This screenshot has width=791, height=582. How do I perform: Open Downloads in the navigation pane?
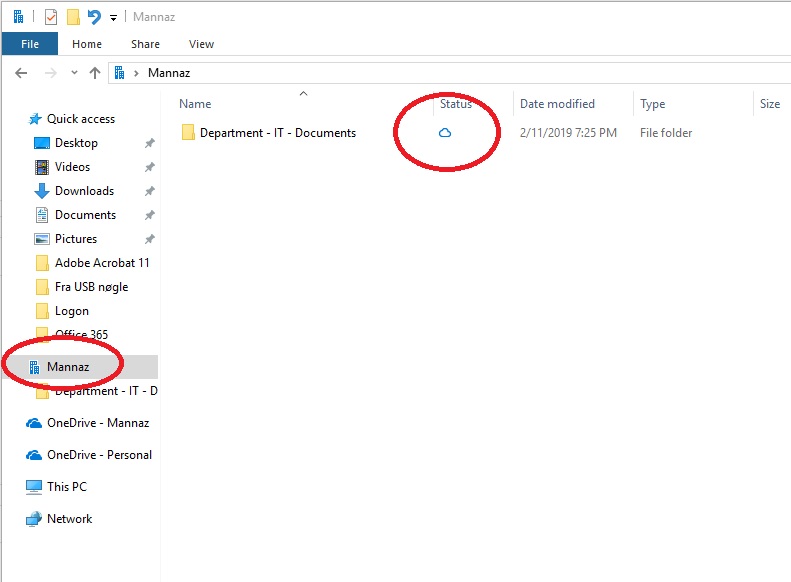pos(84,191)
